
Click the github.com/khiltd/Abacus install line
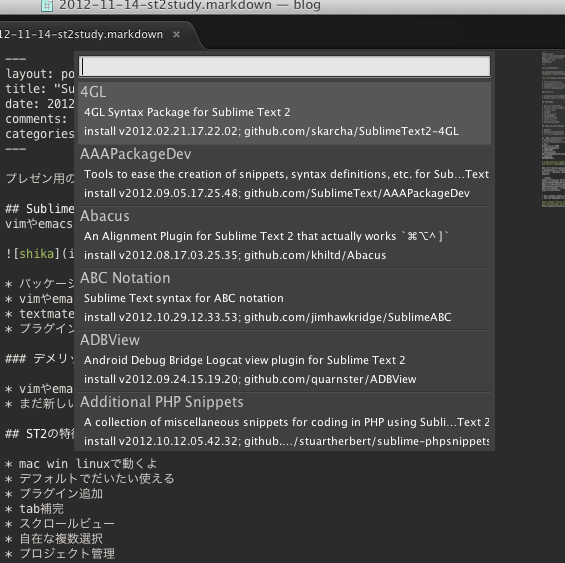(x=235, y=255)
